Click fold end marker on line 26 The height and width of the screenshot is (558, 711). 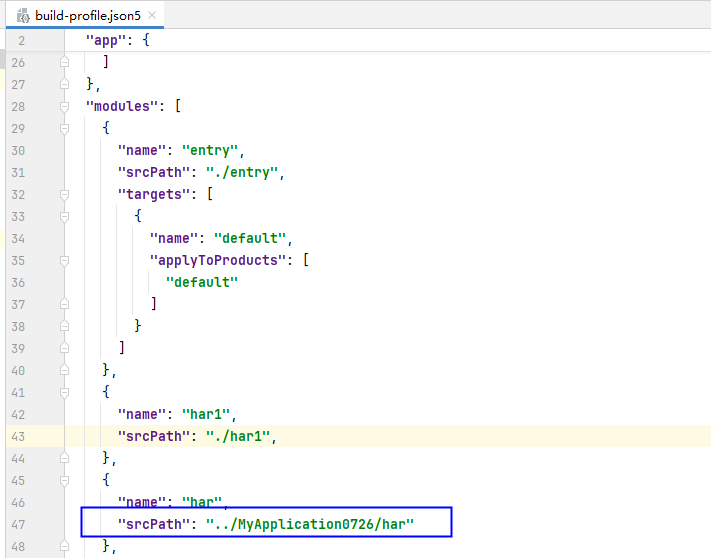tap(66, 63)
